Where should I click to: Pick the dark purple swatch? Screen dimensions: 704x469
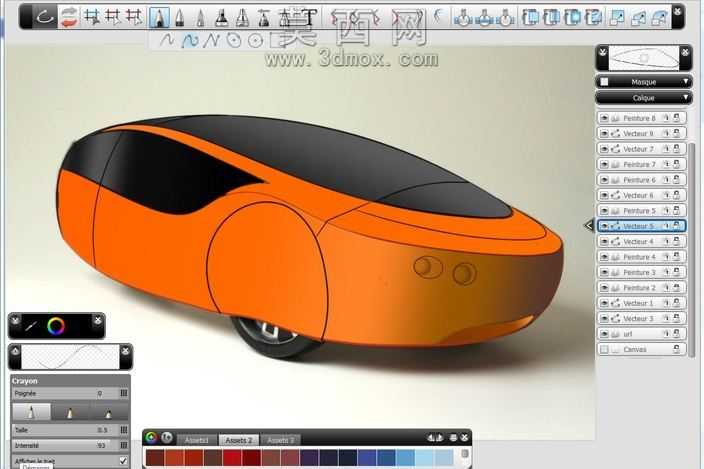click(x=309, y=458)
